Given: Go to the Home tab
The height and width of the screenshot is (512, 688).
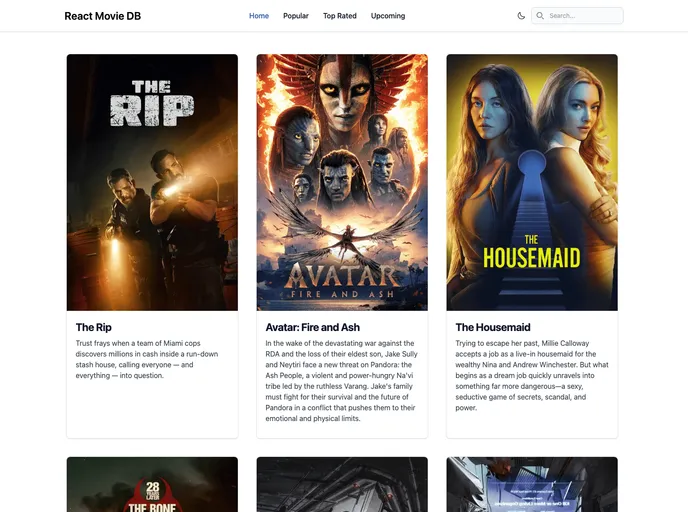Looking at the screenshot, I should (259, 16).
